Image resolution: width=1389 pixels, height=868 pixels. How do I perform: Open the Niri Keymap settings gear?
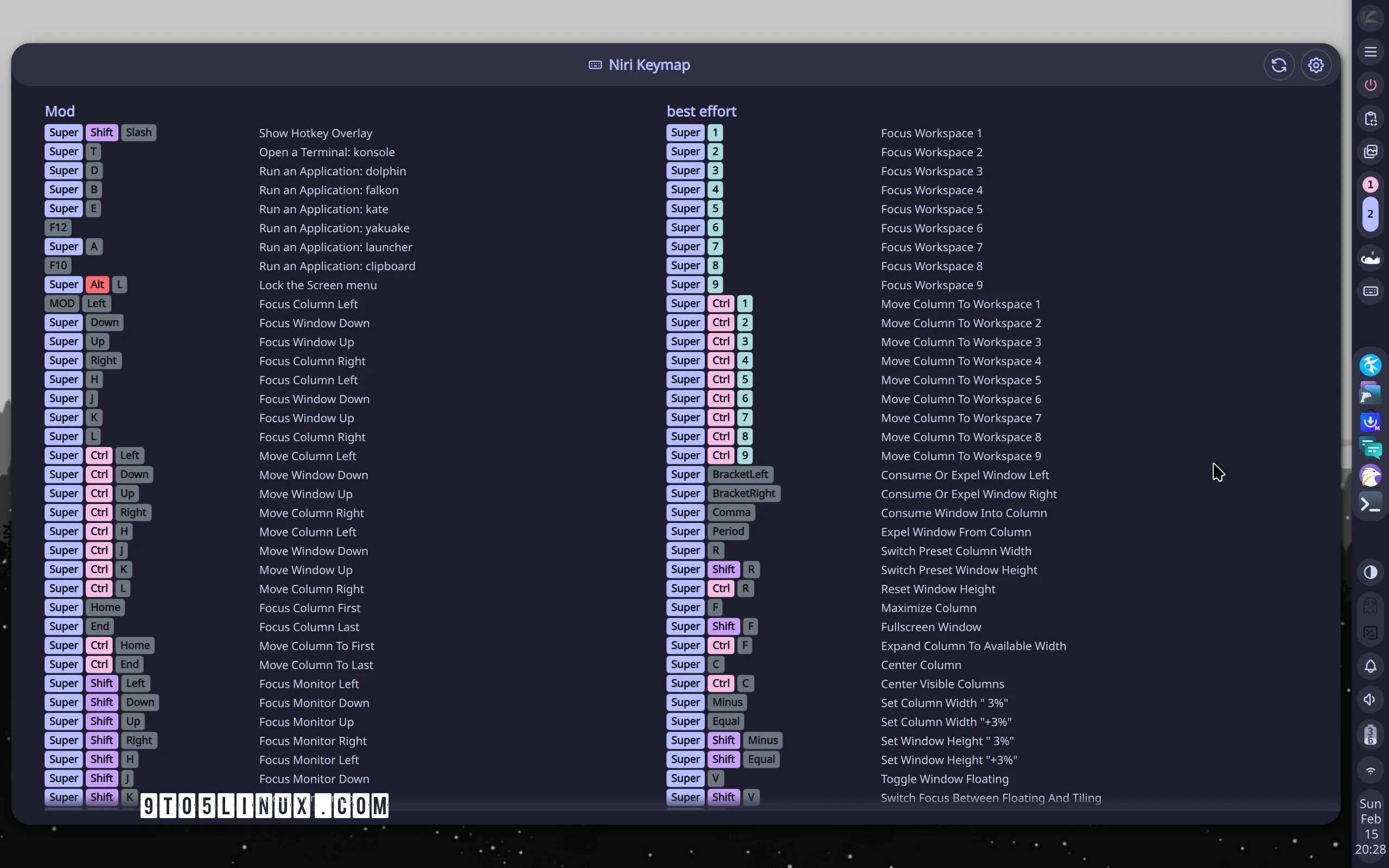pos(1316,65)
